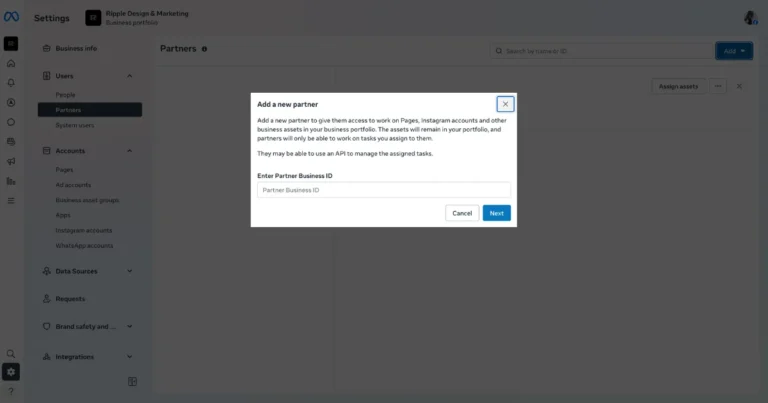Click the Brand safety shield icon
Viewport: 768px width, 403px height.
(47, 327)
